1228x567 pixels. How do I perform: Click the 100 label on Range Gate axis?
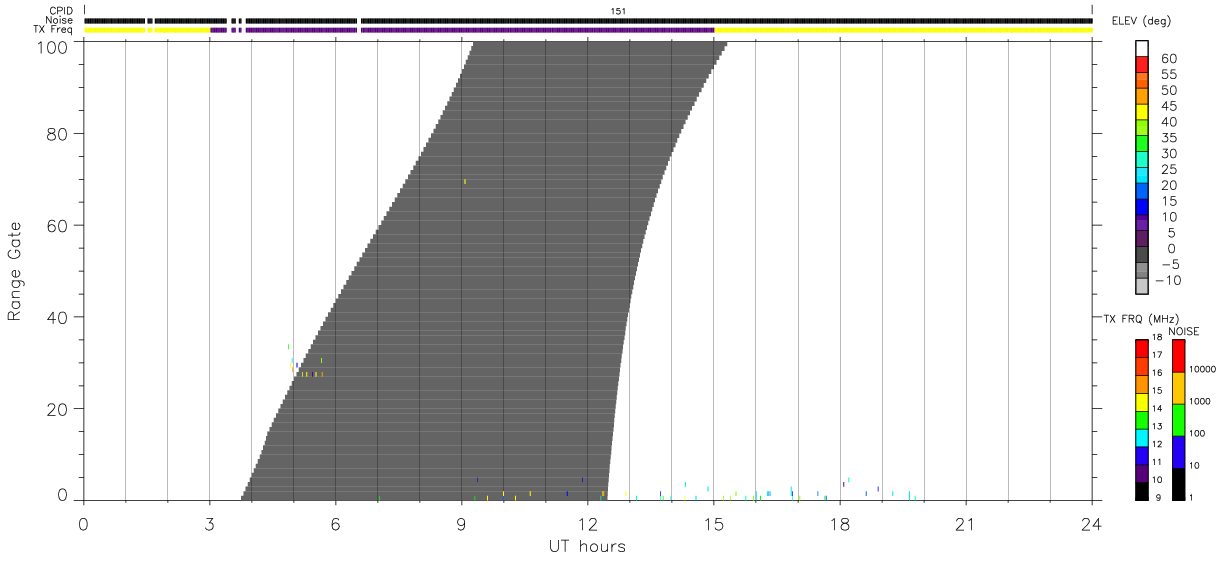coord(51,47)
